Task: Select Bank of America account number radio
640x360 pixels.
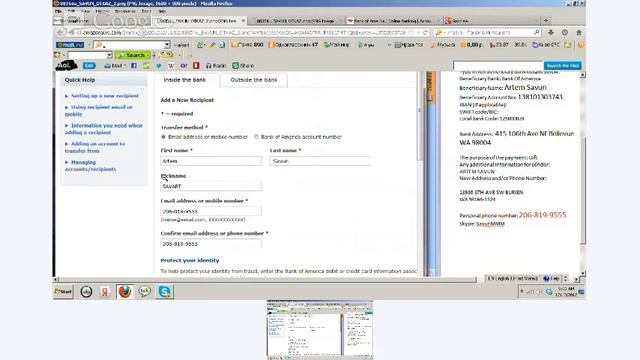Action: pyautogui.click(x=256, y=137)
